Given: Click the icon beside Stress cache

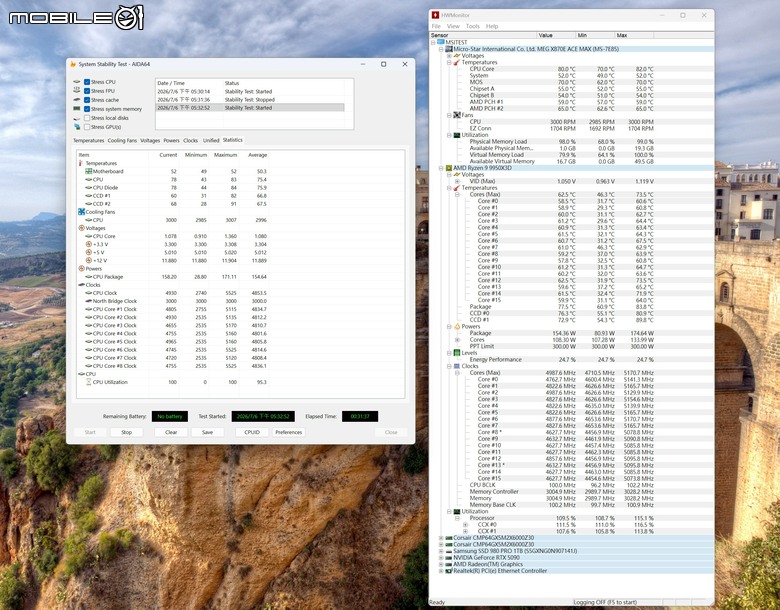Looking at the screenshot, I should click(77, 100).
